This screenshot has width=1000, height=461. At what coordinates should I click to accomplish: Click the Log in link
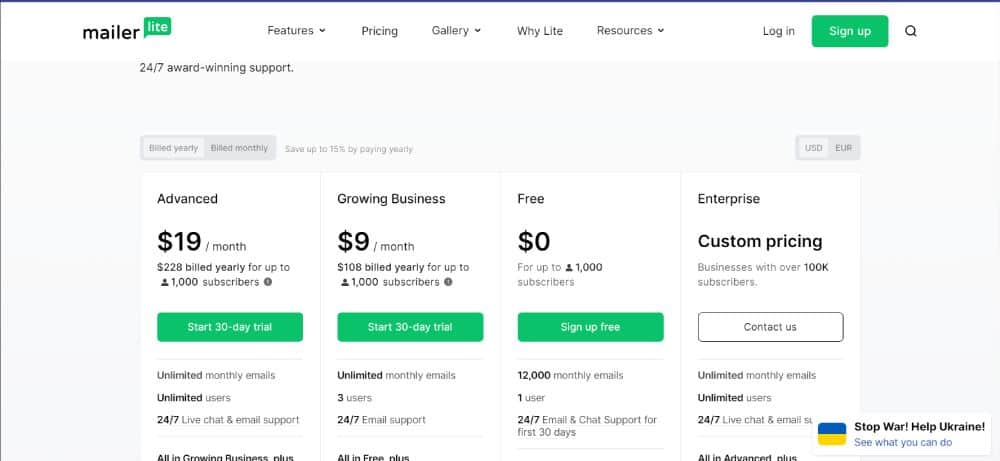pos(779,31)
